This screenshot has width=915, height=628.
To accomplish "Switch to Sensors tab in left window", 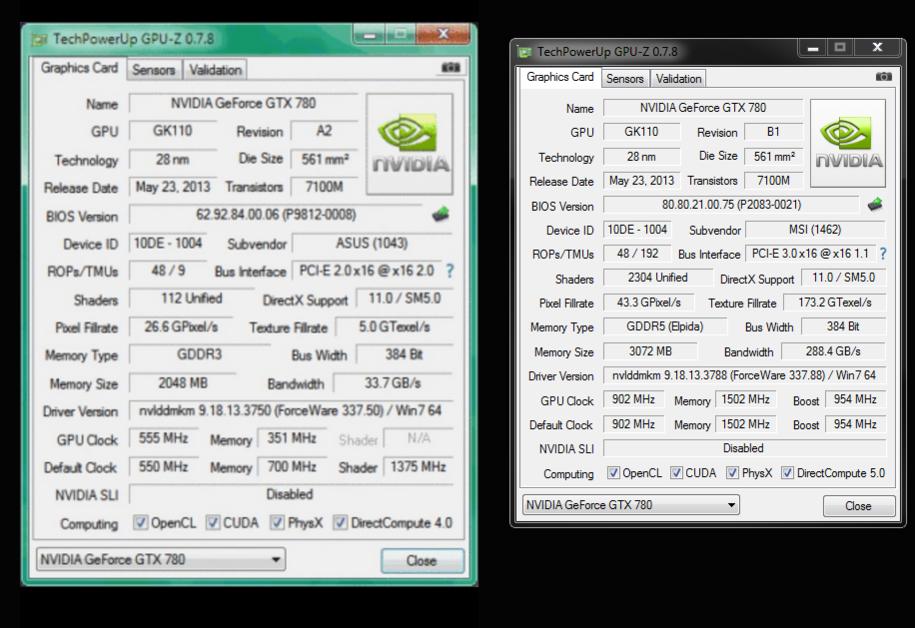I will tap(153, 70).
